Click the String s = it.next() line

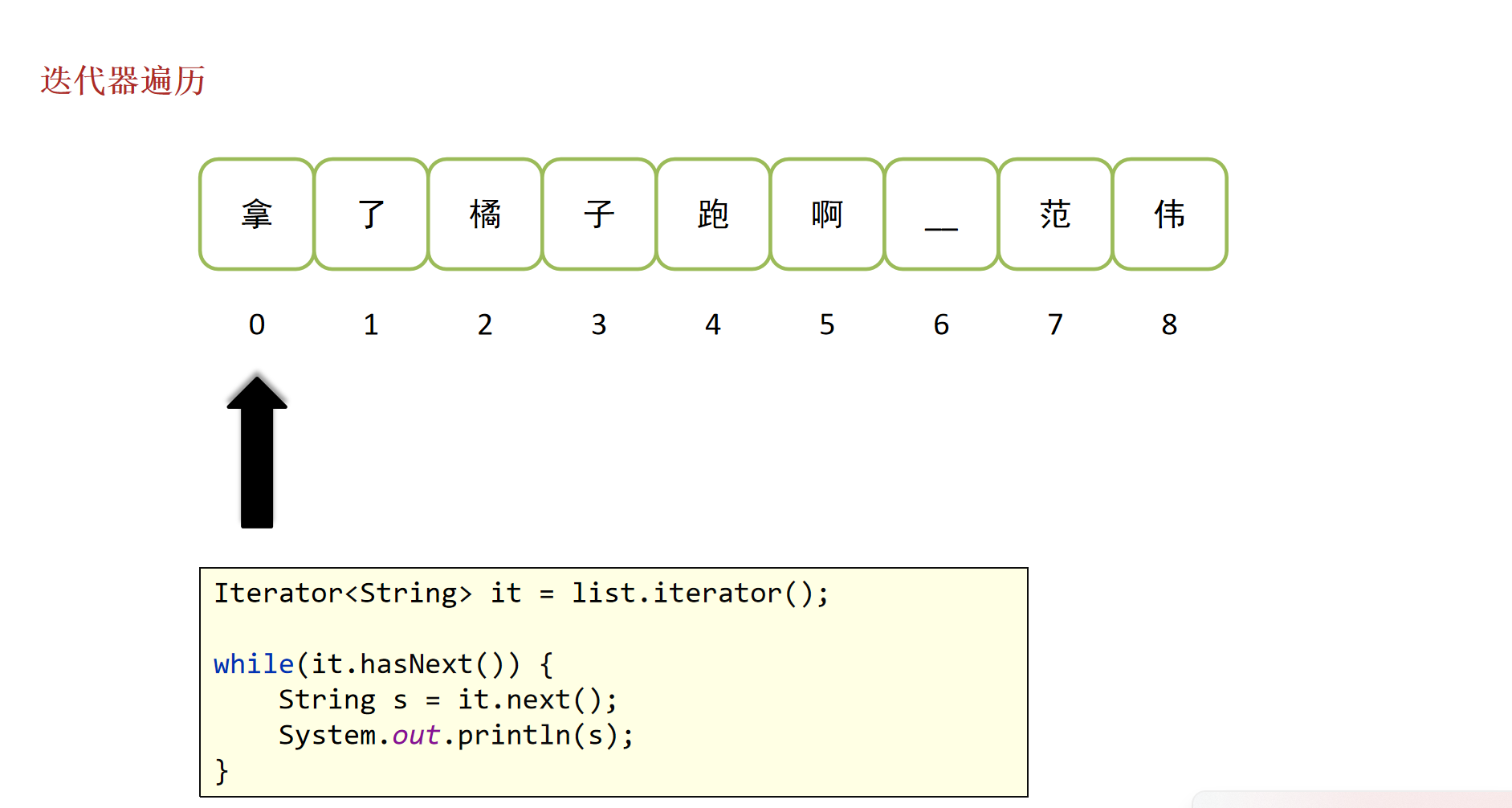(448, 700)
